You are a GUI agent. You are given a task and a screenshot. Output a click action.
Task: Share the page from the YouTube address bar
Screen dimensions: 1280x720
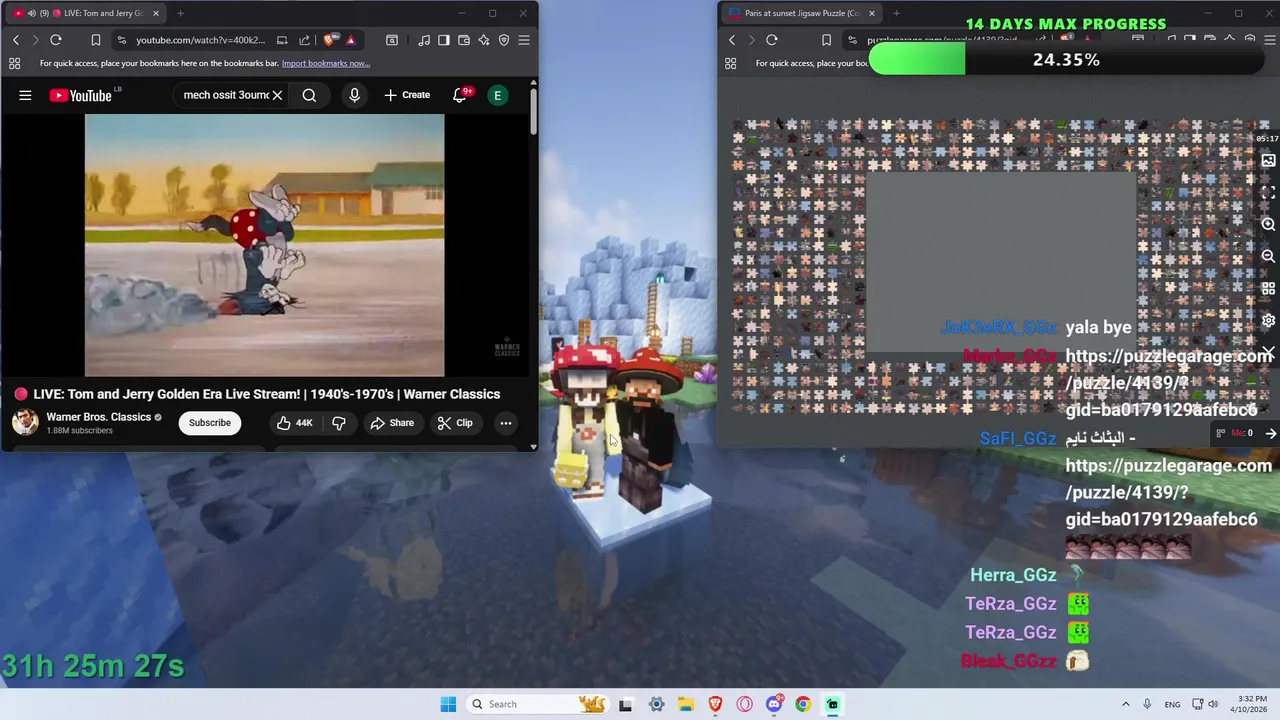304,40
